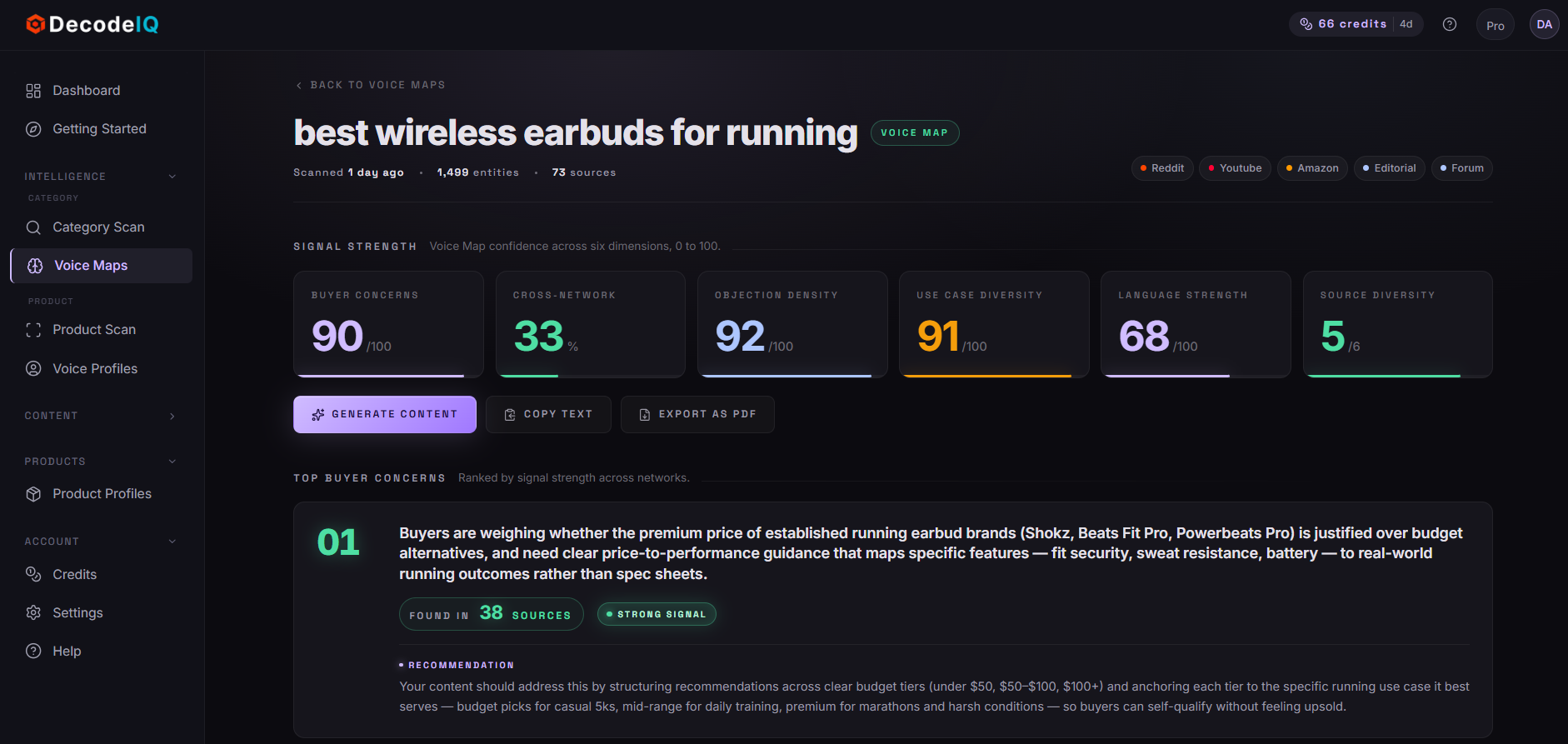Open Settings from sidebar

click(x=102, y=612)
